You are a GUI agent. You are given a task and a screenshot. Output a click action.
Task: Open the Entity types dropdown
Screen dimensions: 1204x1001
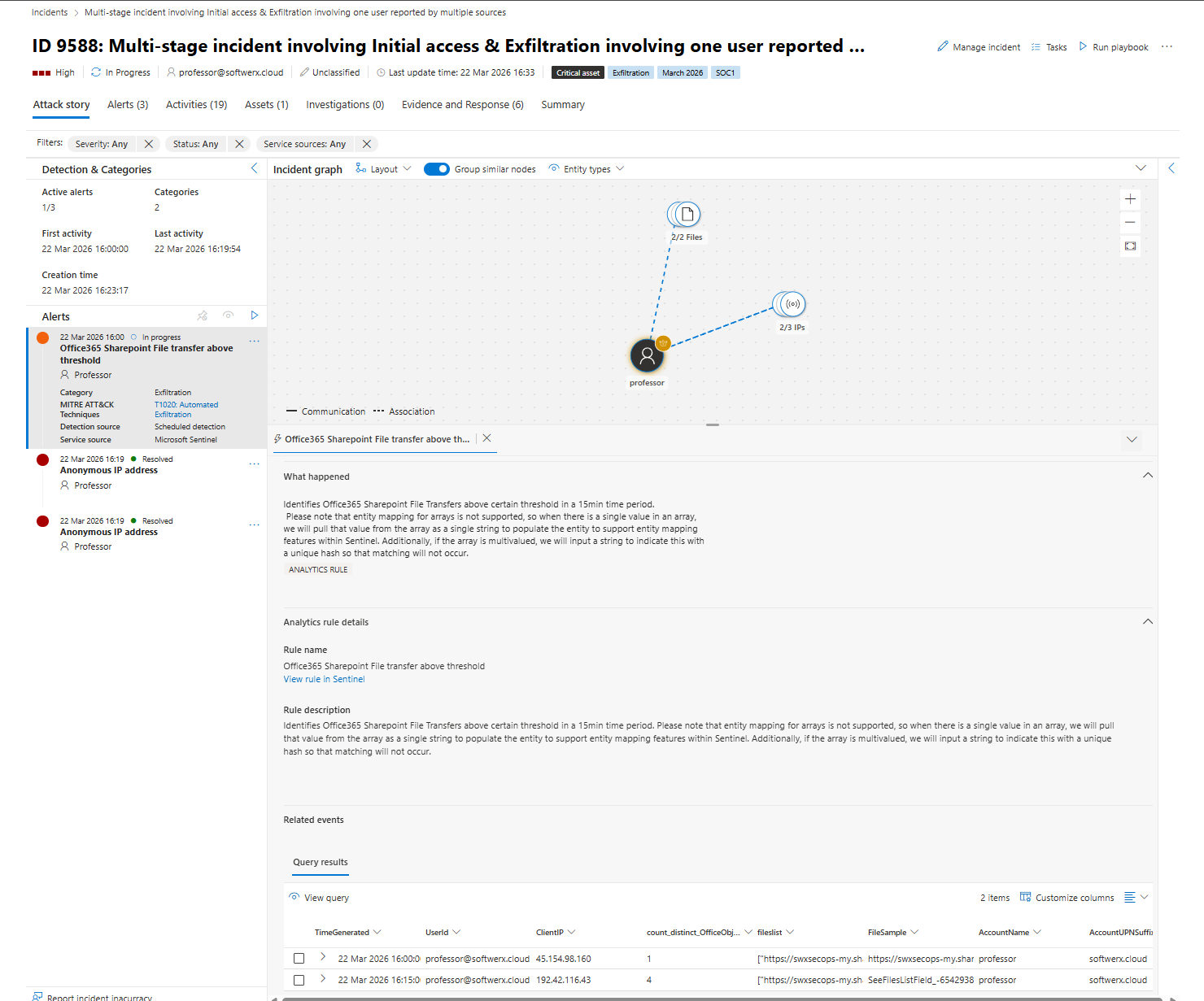(x=587, y=169)
